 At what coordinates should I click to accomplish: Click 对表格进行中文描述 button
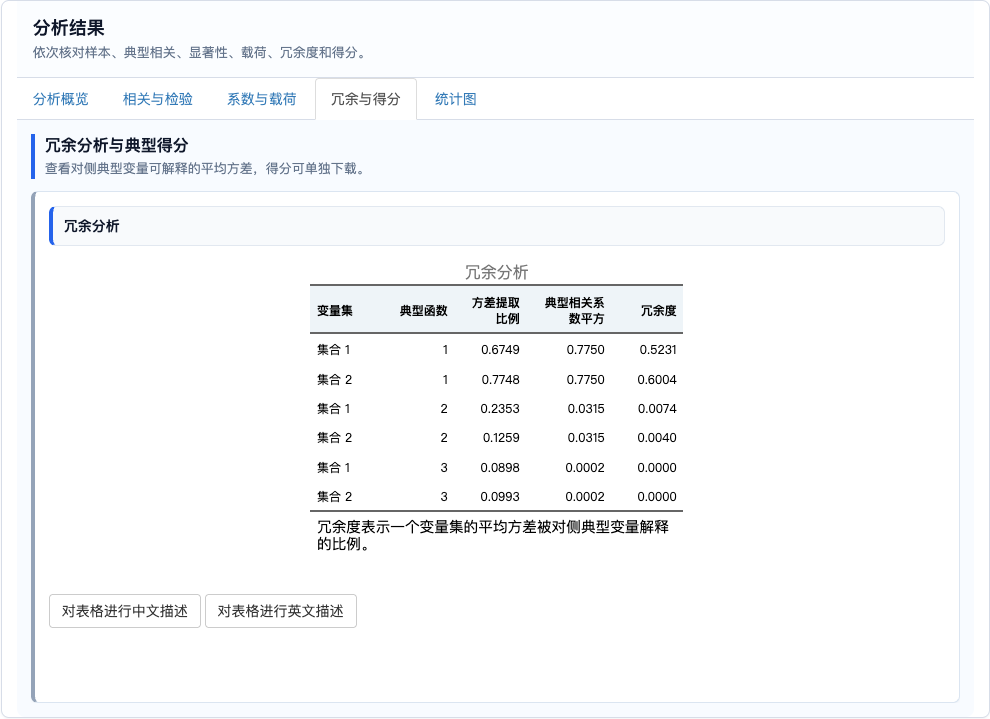(x=125, y=611)
